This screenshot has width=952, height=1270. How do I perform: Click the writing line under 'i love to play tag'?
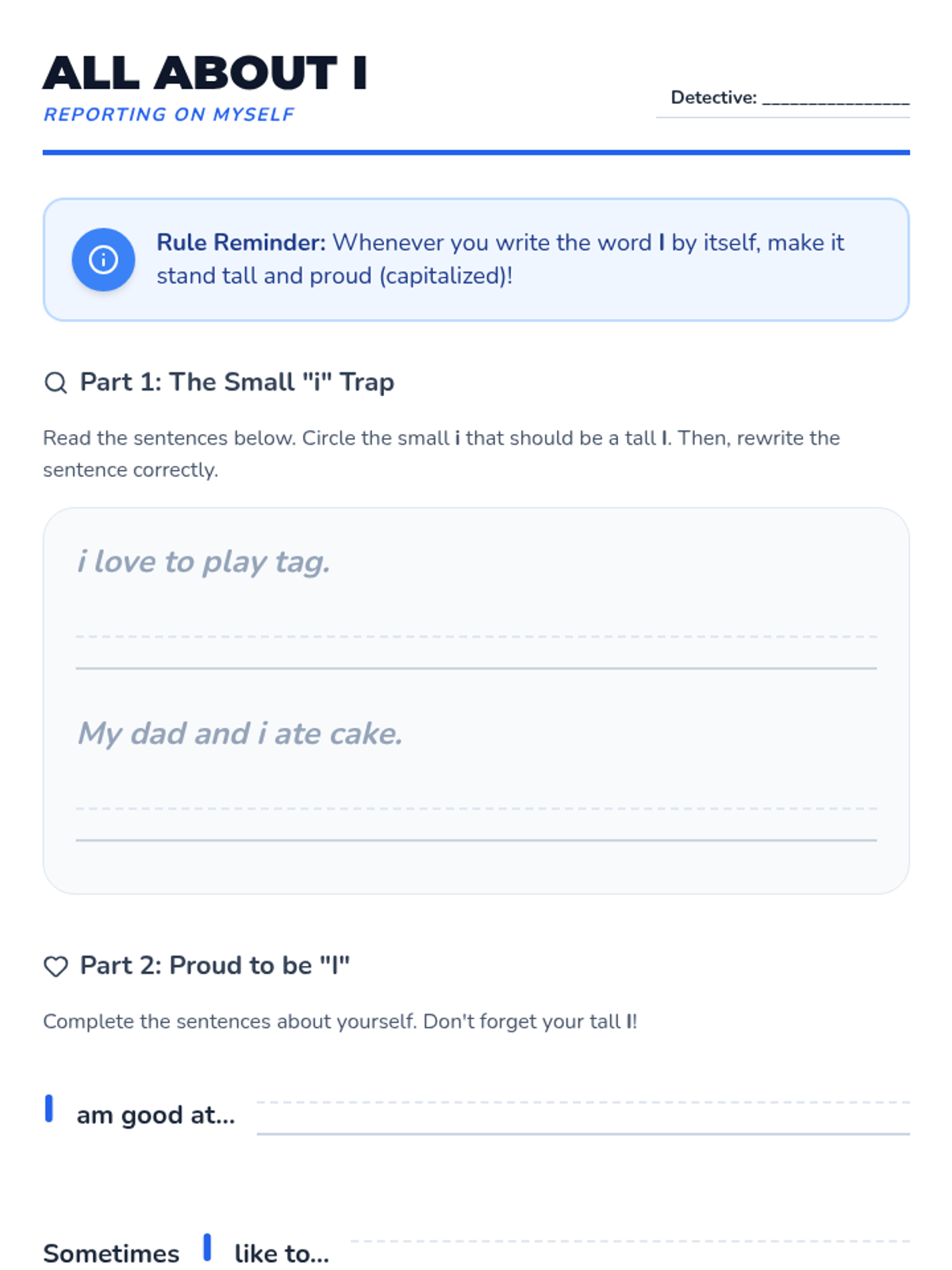pos(476,652)
